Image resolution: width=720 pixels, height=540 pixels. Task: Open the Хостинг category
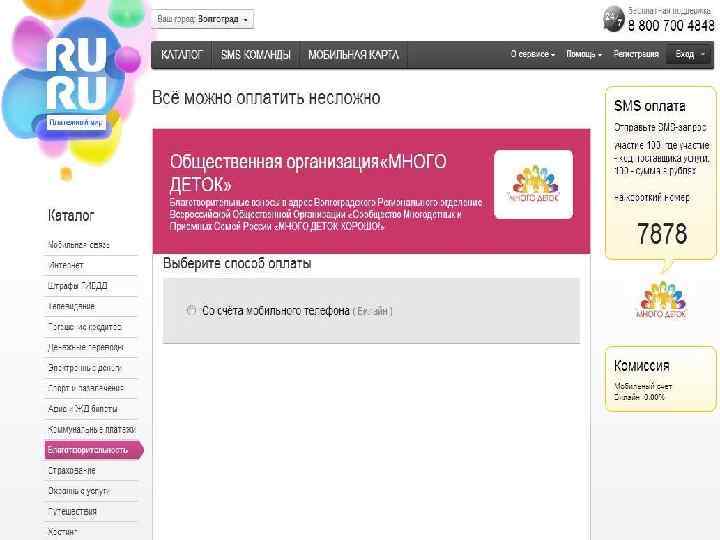click(63, 532)
